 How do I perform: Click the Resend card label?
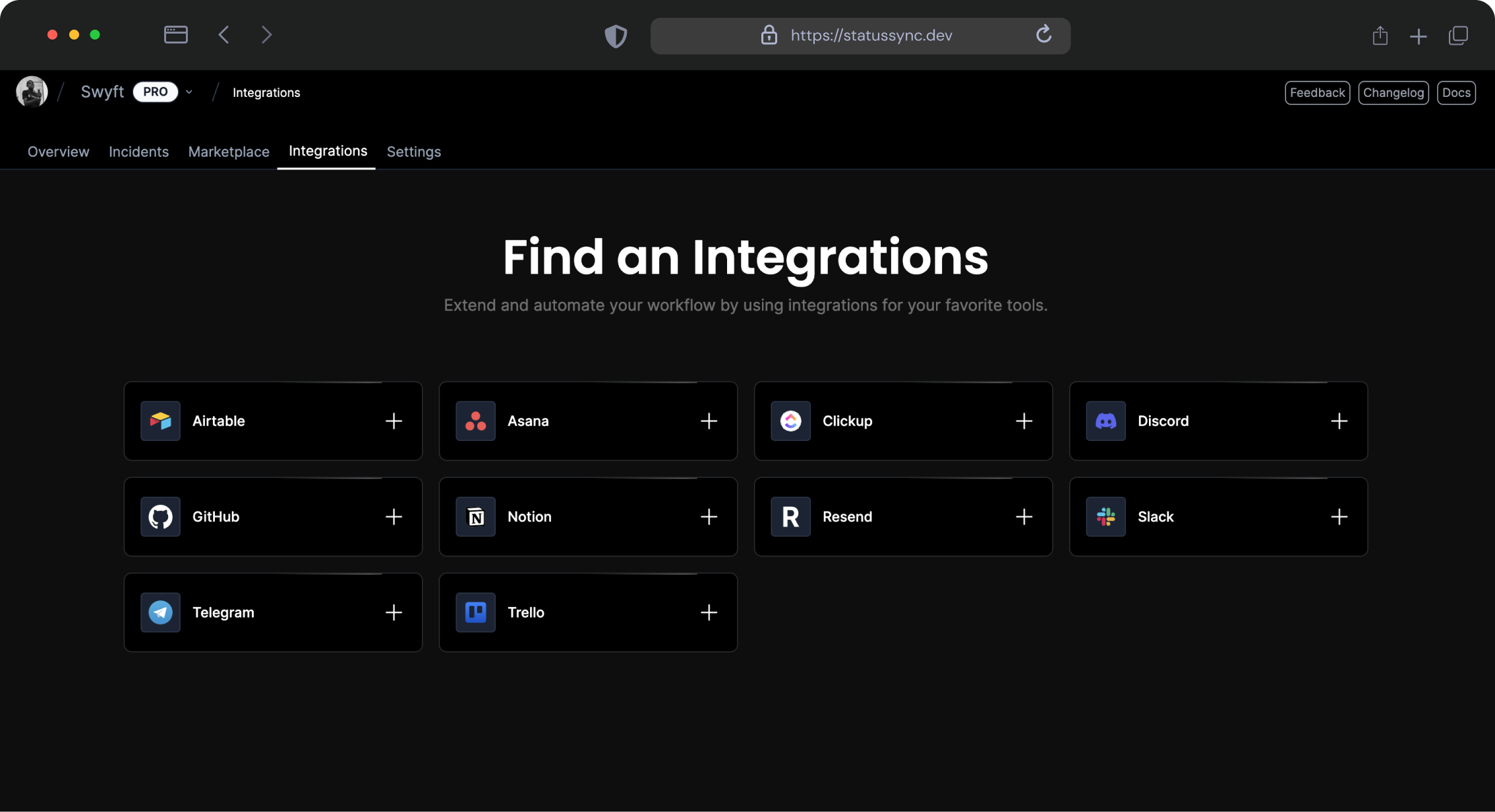[x=847, y=517]
